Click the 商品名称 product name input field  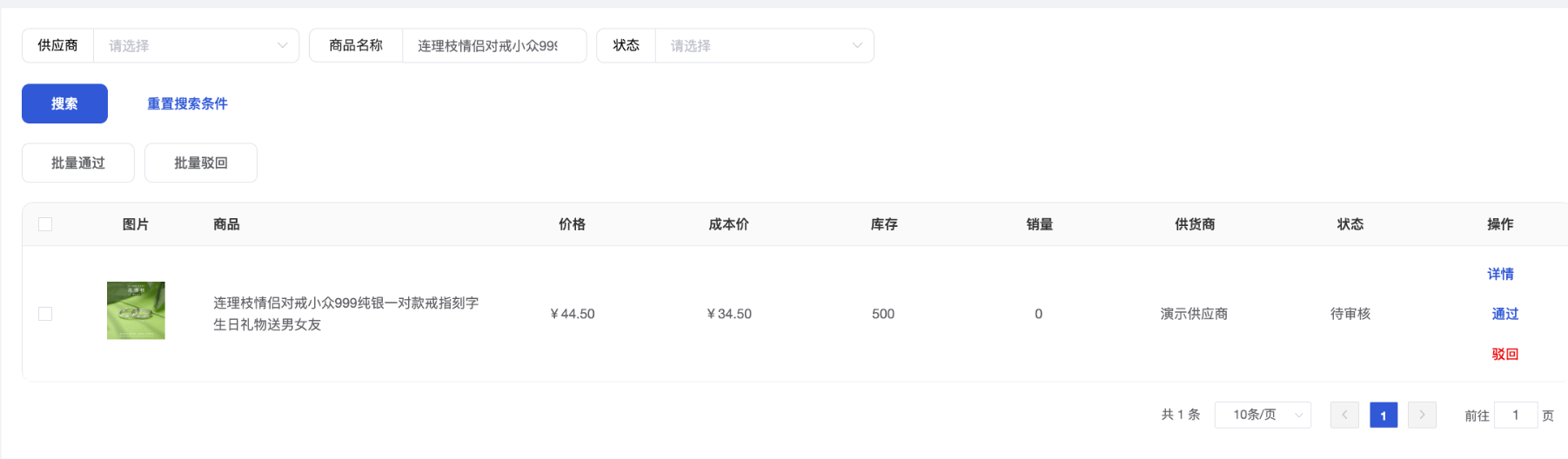[x=493, y=45]
